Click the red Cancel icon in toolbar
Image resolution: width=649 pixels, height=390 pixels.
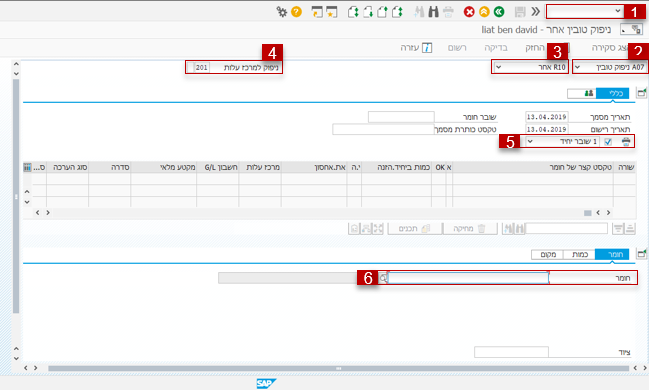coord(469,12)
